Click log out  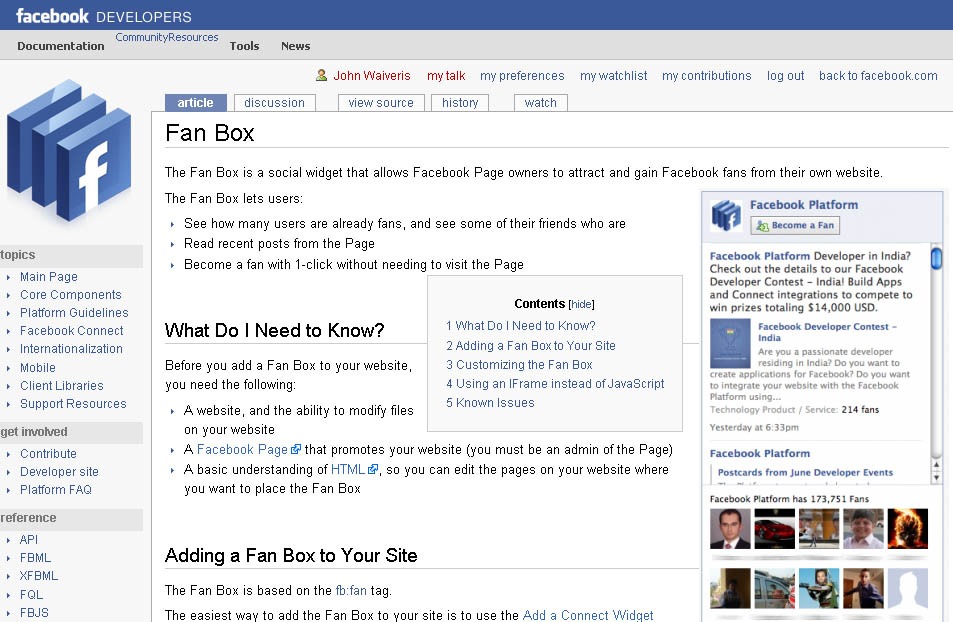tap(785, 75)
